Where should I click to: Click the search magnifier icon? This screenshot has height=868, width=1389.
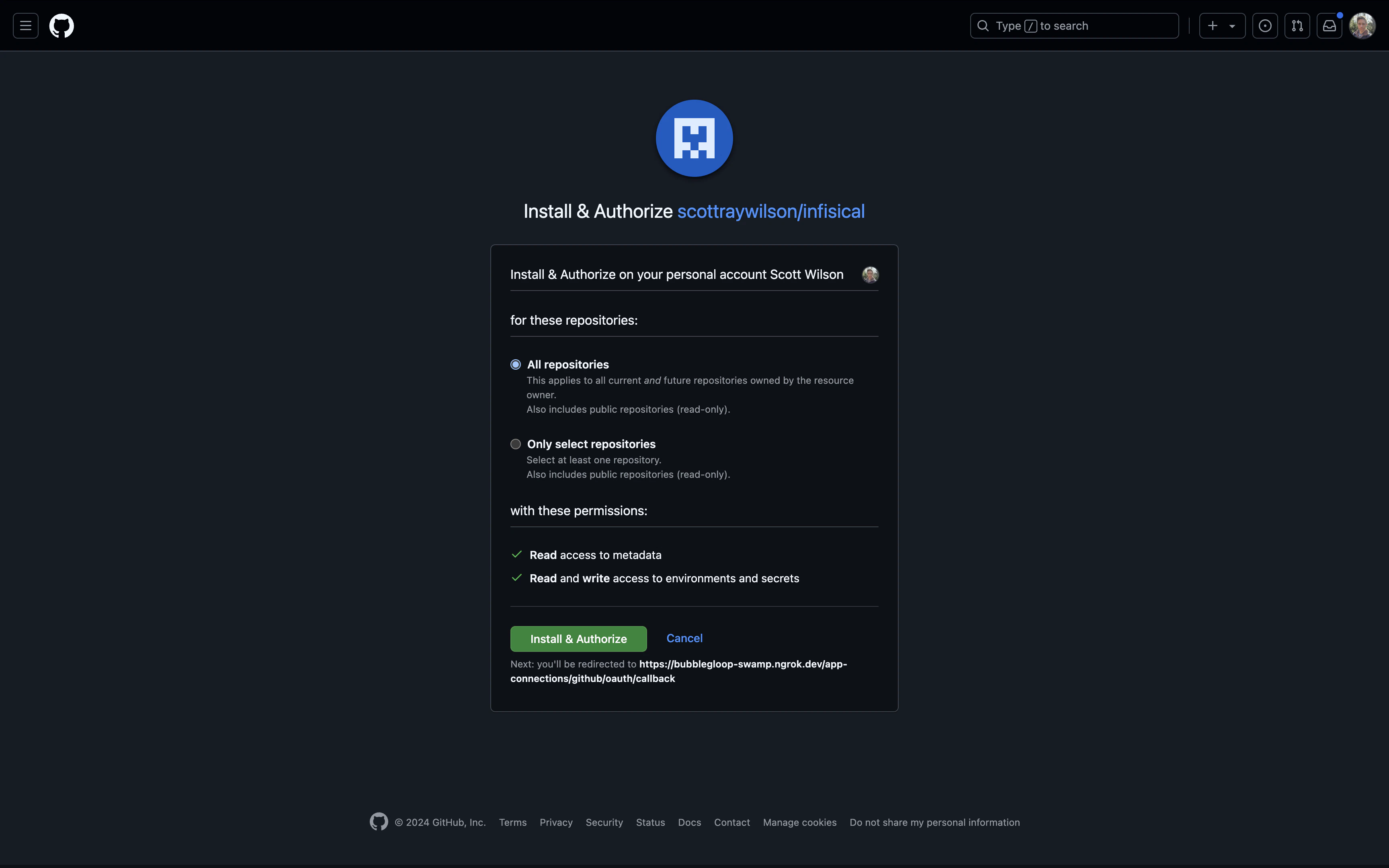(983, 26)
